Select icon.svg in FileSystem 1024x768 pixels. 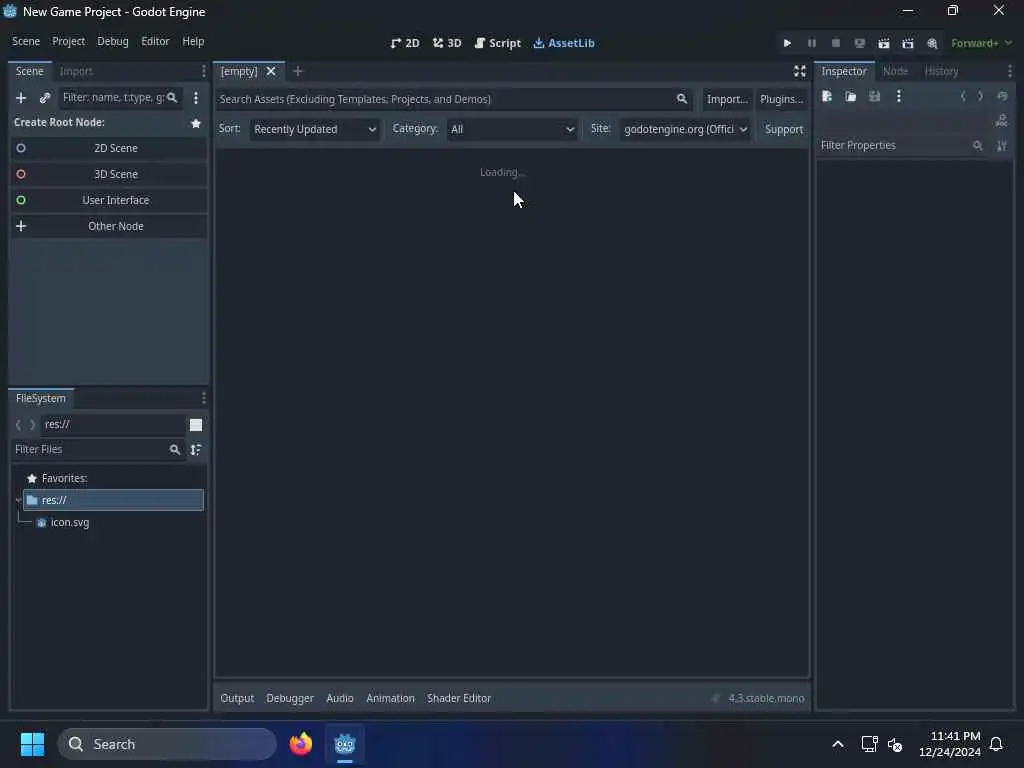click(70, 522)
